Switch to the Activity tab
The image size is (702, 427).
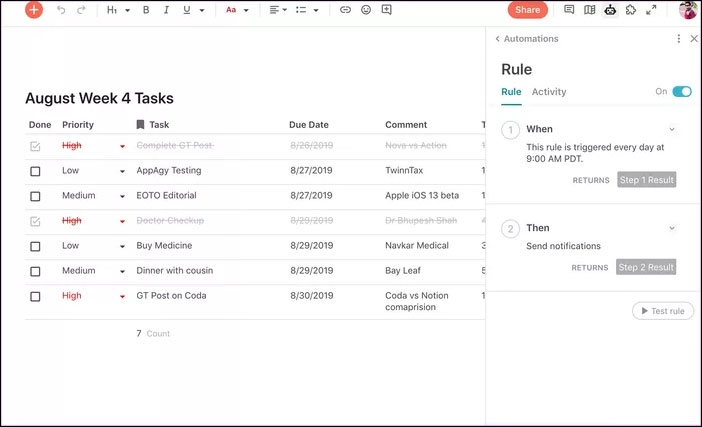point(548,92)
